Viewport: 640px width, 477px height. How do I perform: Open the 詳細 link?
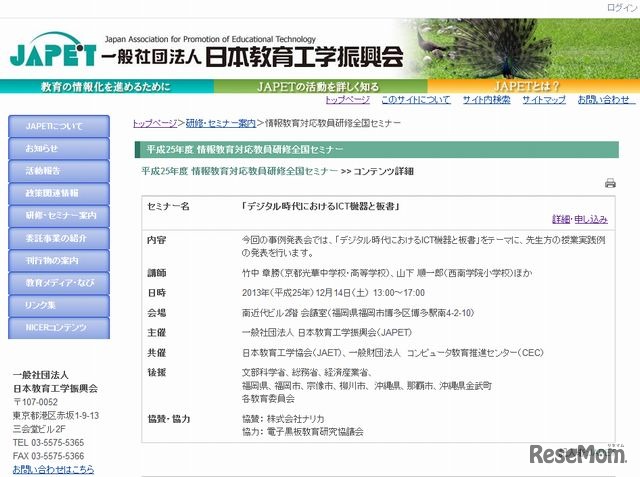(x=561, y=219)
